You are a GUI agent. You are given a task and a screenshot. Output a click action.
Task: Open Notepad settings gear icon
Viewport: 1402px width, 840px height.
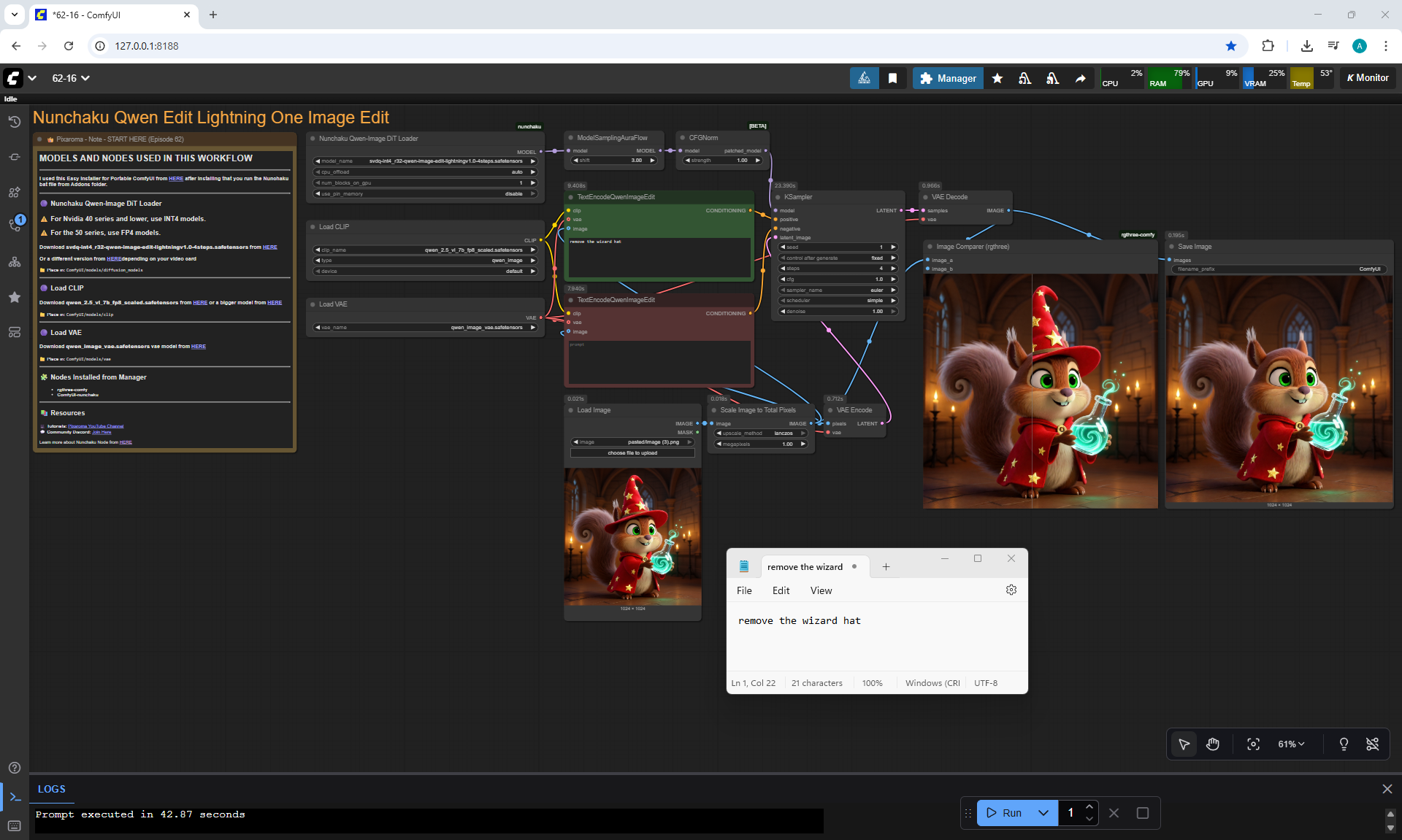[x=1011, y=590]
